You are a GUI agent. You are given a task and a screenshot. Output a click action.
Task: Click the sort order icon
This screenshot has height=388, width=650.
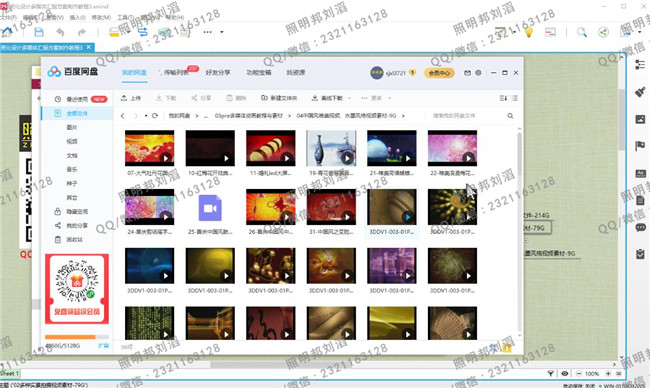(x=503, y=98)
